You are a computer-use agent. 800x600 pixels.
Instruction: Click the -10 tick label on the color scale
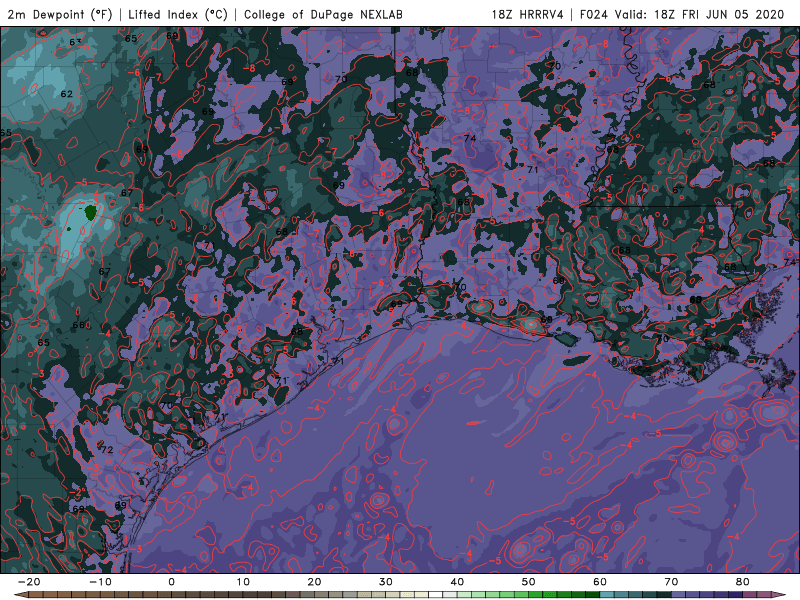pyautogui.click(x=100, y=582)
